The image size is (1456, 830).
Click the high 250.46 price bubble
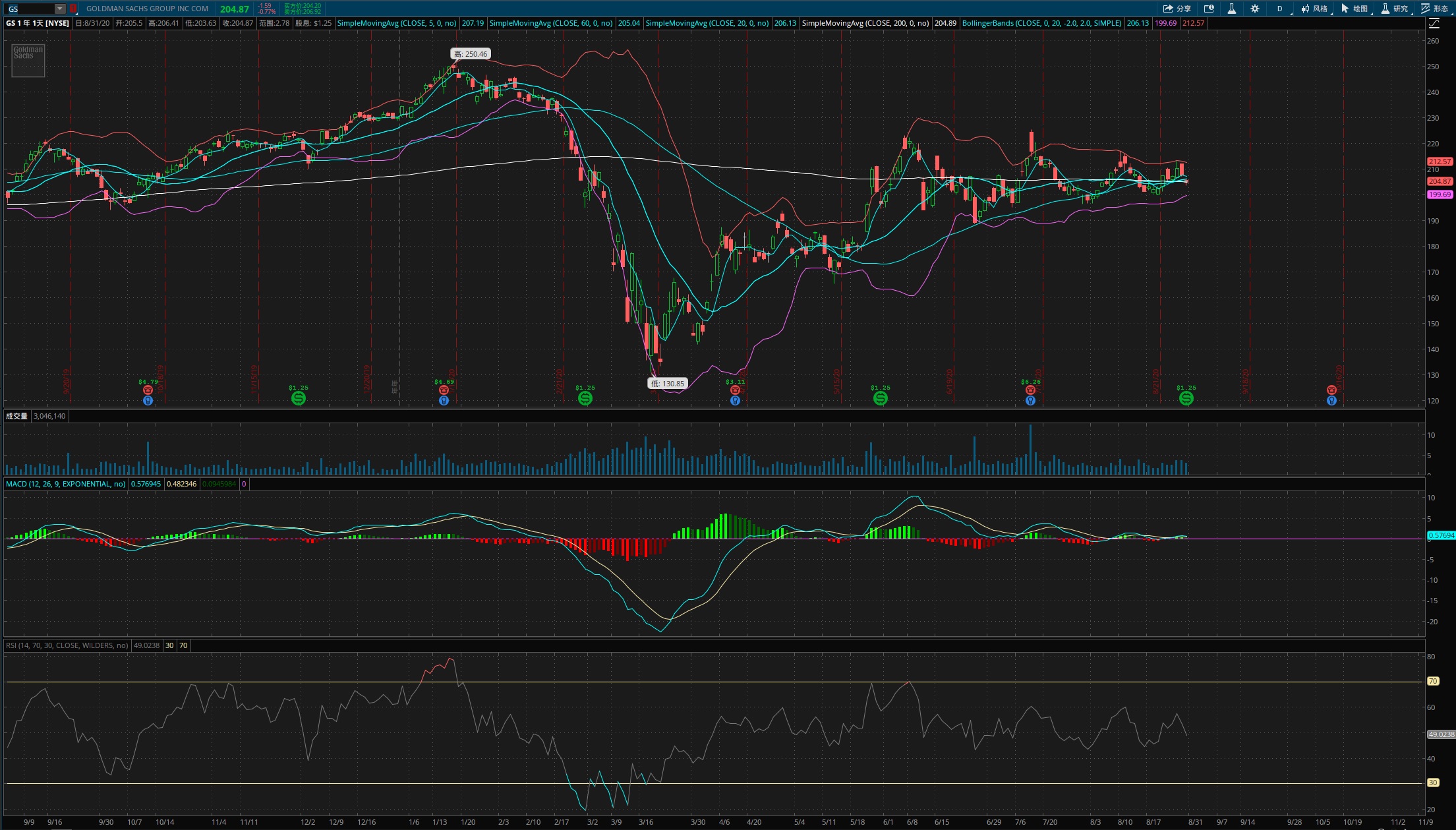pos(471,54)
